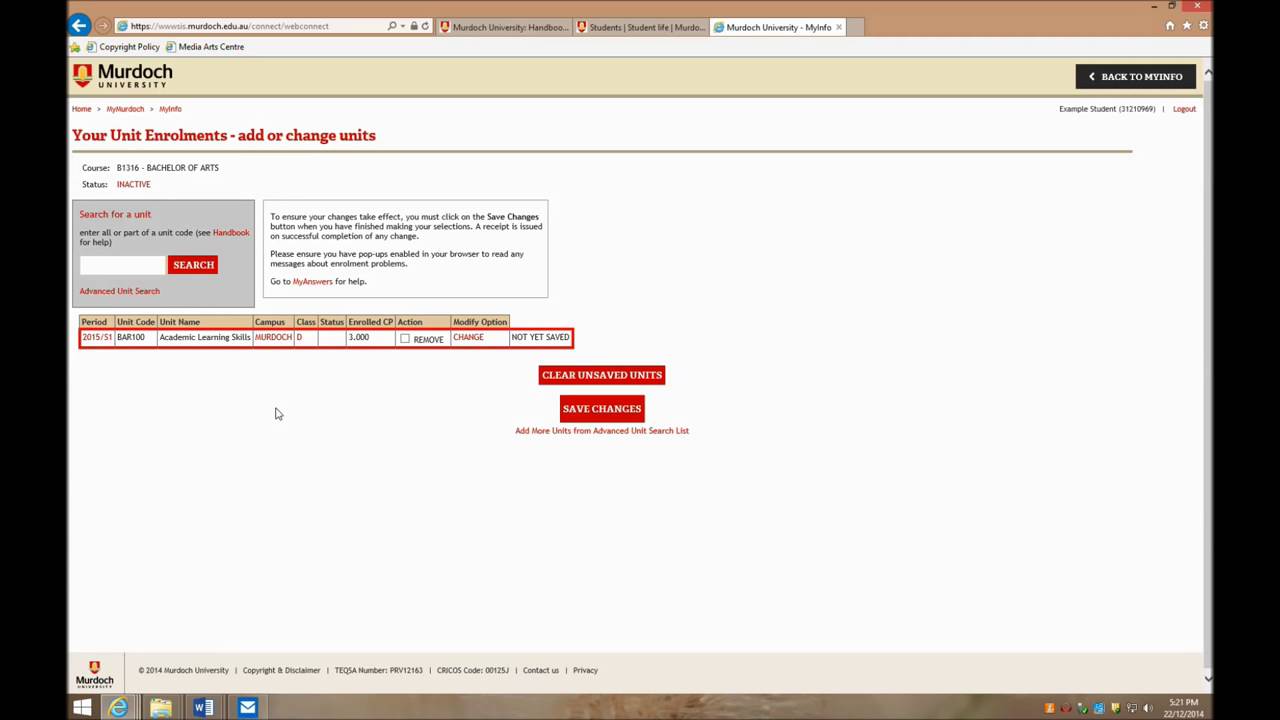1280x720 pixels.
Task: Click the MyMurdoch breadcrumb link
Action: pyautogui.click(x=126, y=109)
